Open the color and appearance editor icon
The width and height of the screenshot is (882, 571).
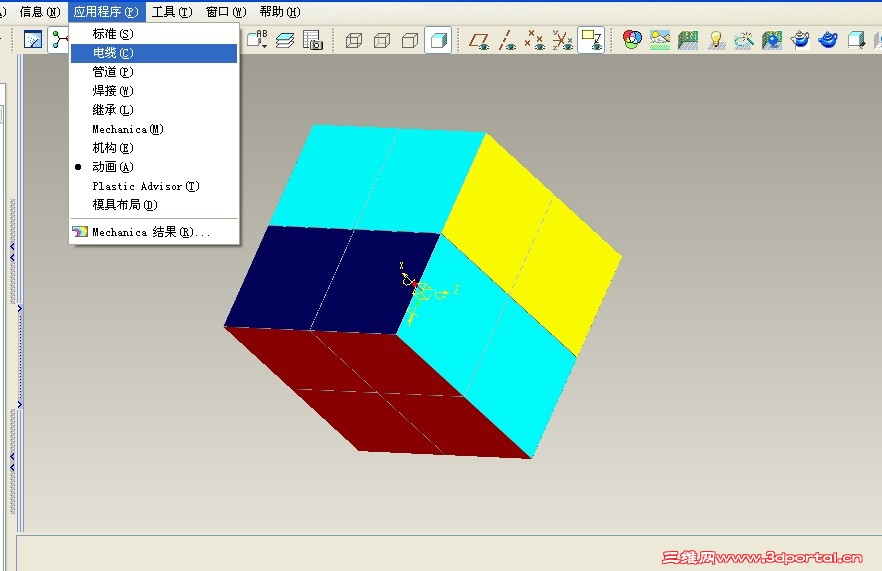[632, 39]
